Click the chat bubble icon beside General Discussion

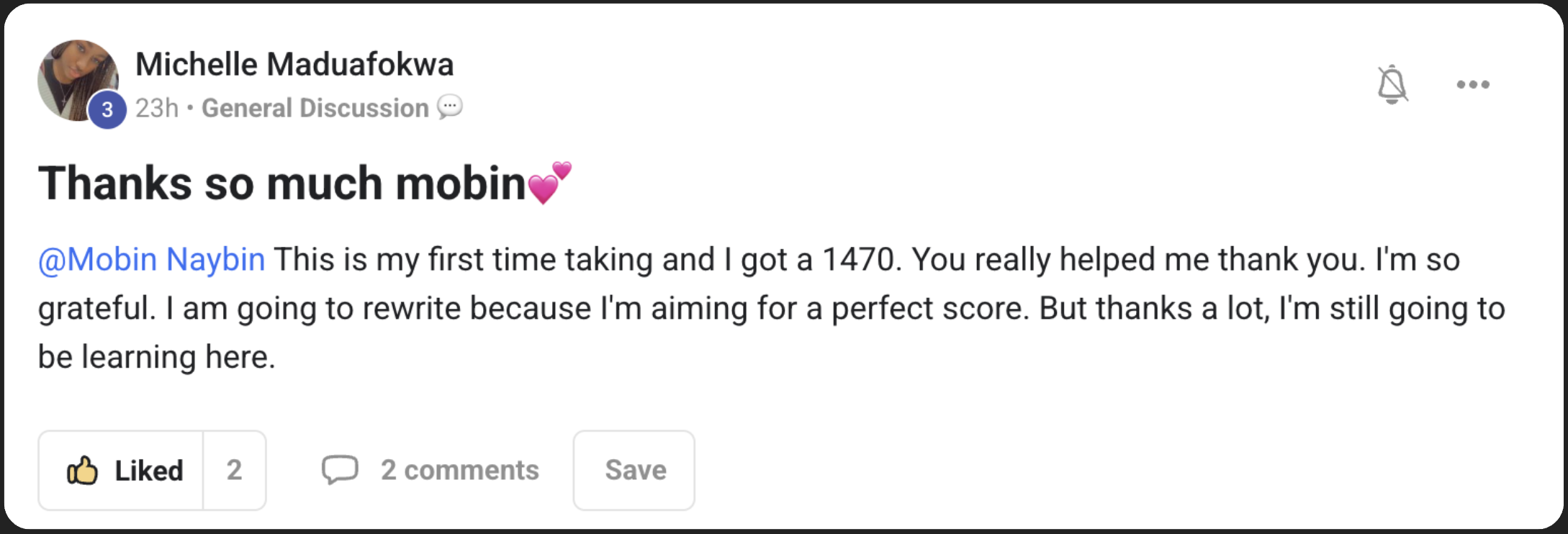pyautogui.click(x=450, y=107)
